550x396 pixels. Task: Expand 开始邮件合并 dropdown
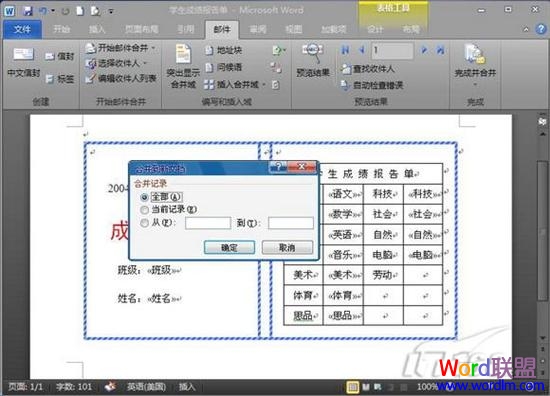pos(121,48)
